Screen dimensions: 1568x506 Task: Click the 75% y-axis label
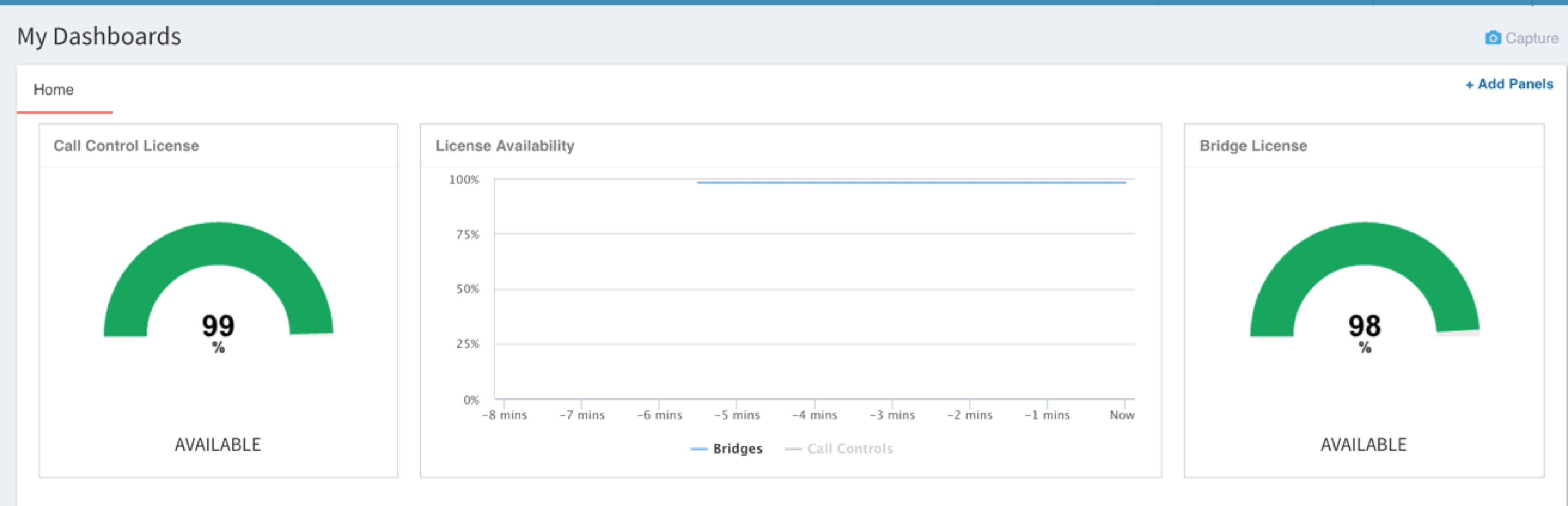tap(467, 234)
